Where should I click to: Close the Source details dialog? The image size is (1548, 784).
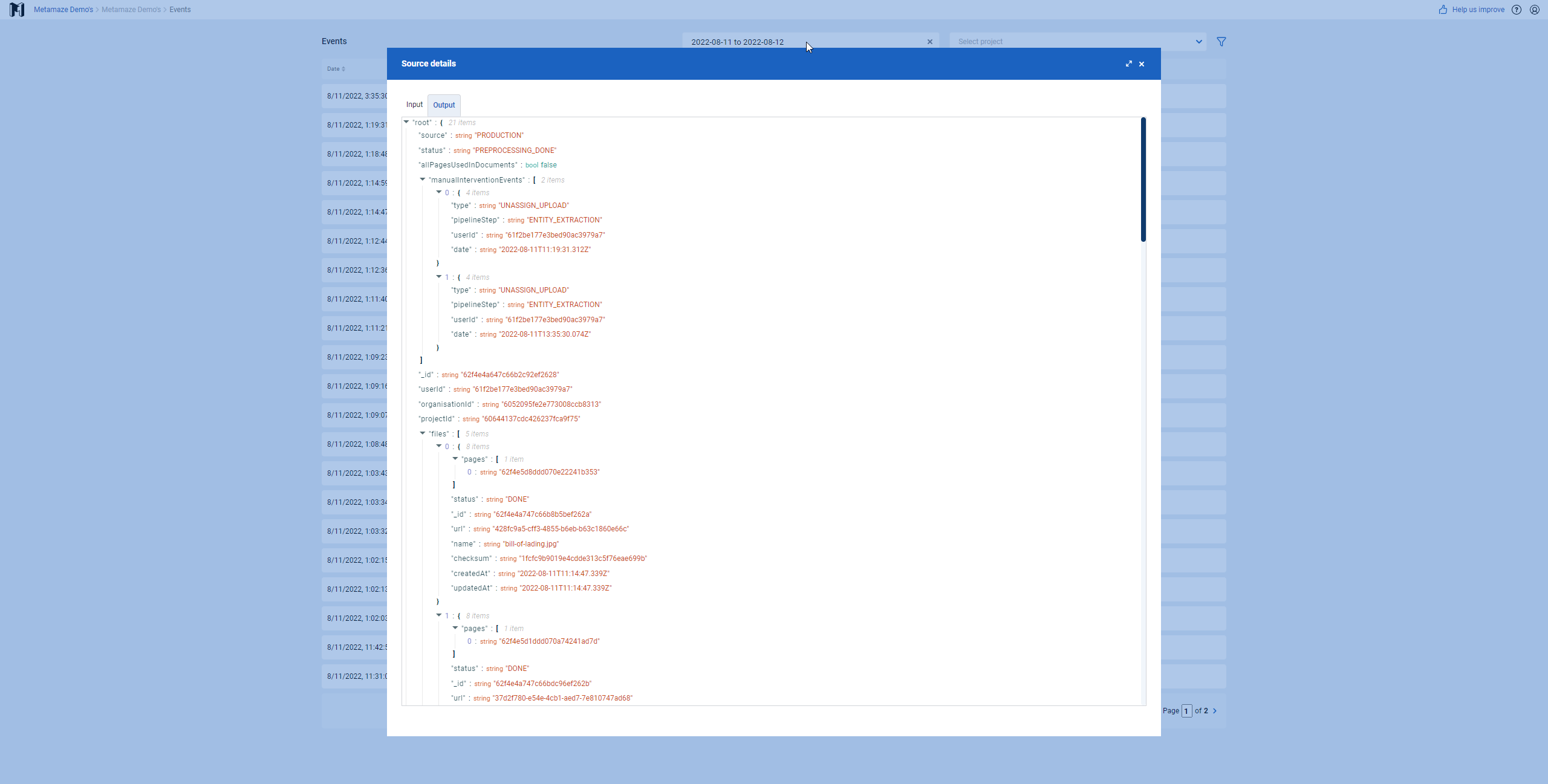coord(1142,64)
